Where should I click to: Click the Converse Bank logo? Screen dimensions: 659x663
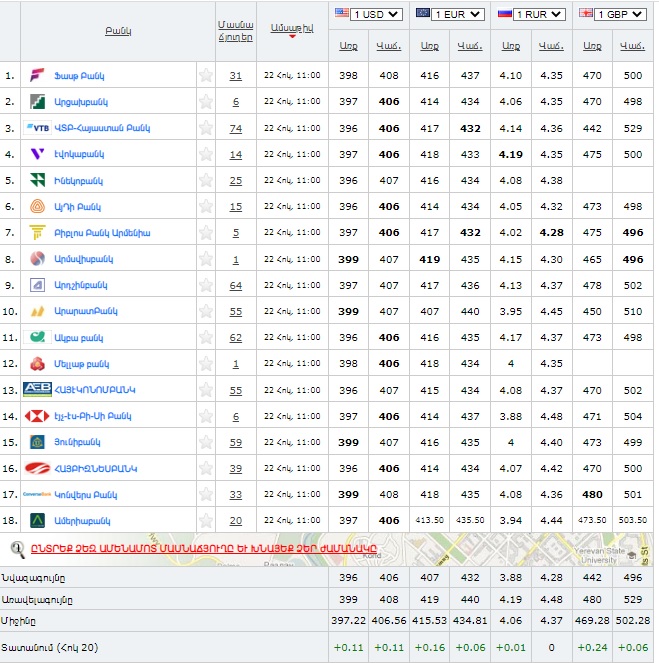pyautogui.click(x=37, y=494)
